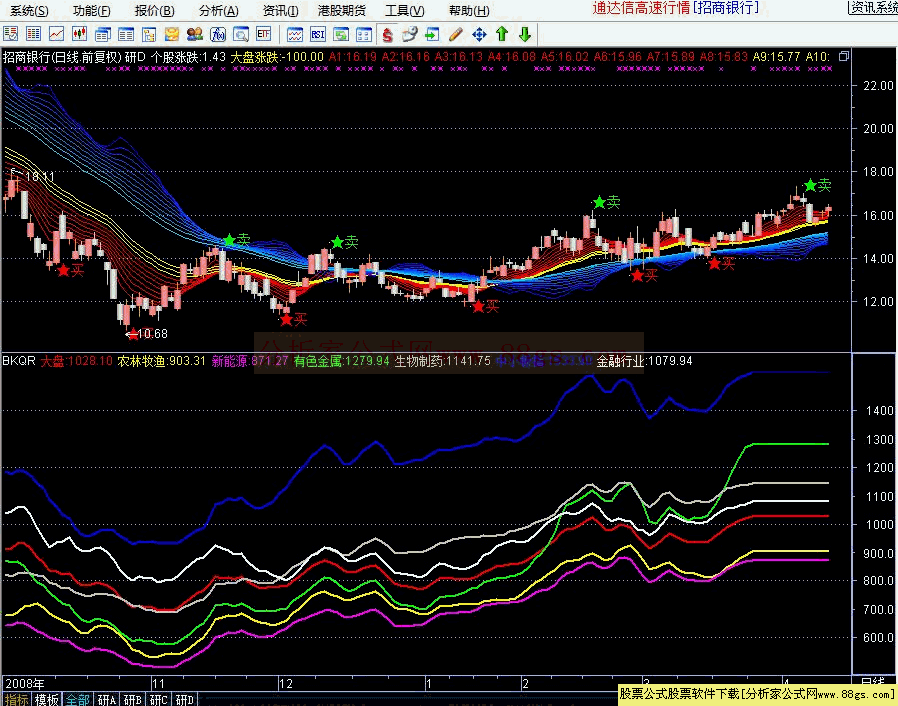Open the wavy indicator lines chart icon

point(295,34)
